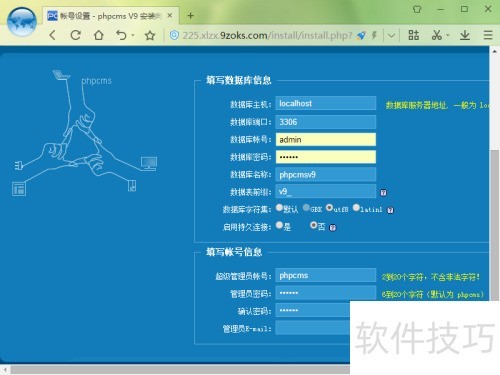The width and height of the screenshot is (500, 375).
Task: Select the utf8 charset radio button
Action: (329, 208)
